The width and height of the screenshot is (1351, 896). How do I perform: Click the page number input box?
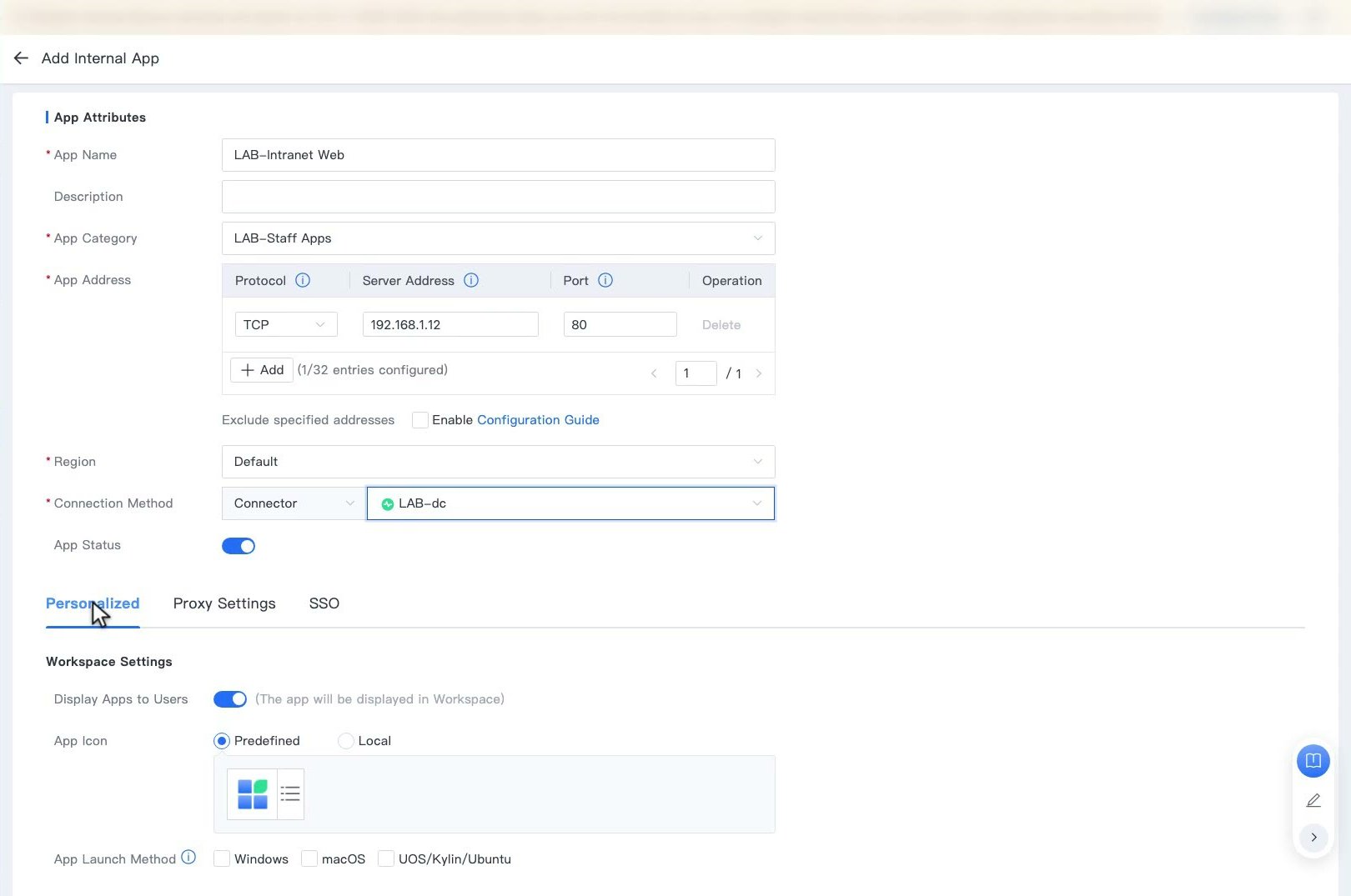(696, 373)
